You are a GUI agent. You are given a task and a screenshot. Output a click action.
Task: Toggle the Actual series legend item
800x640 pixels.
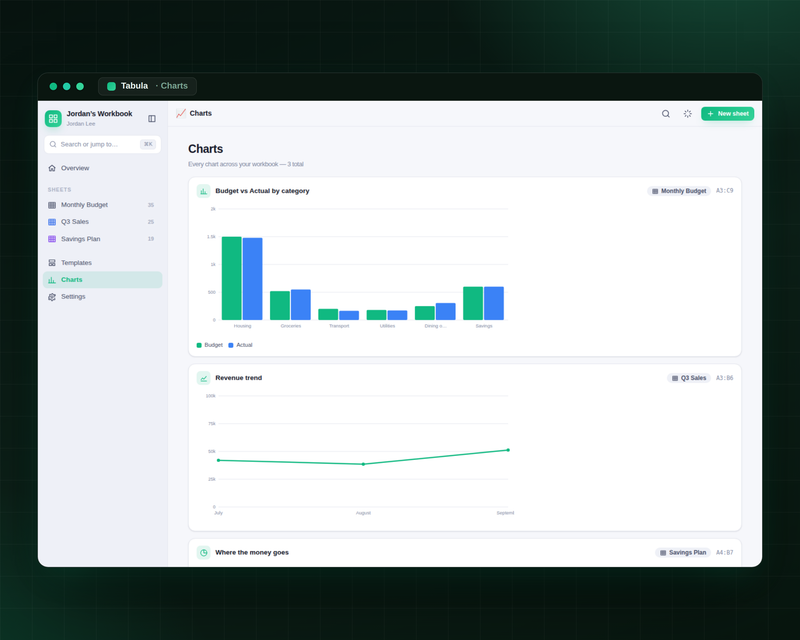click(240, 345)
